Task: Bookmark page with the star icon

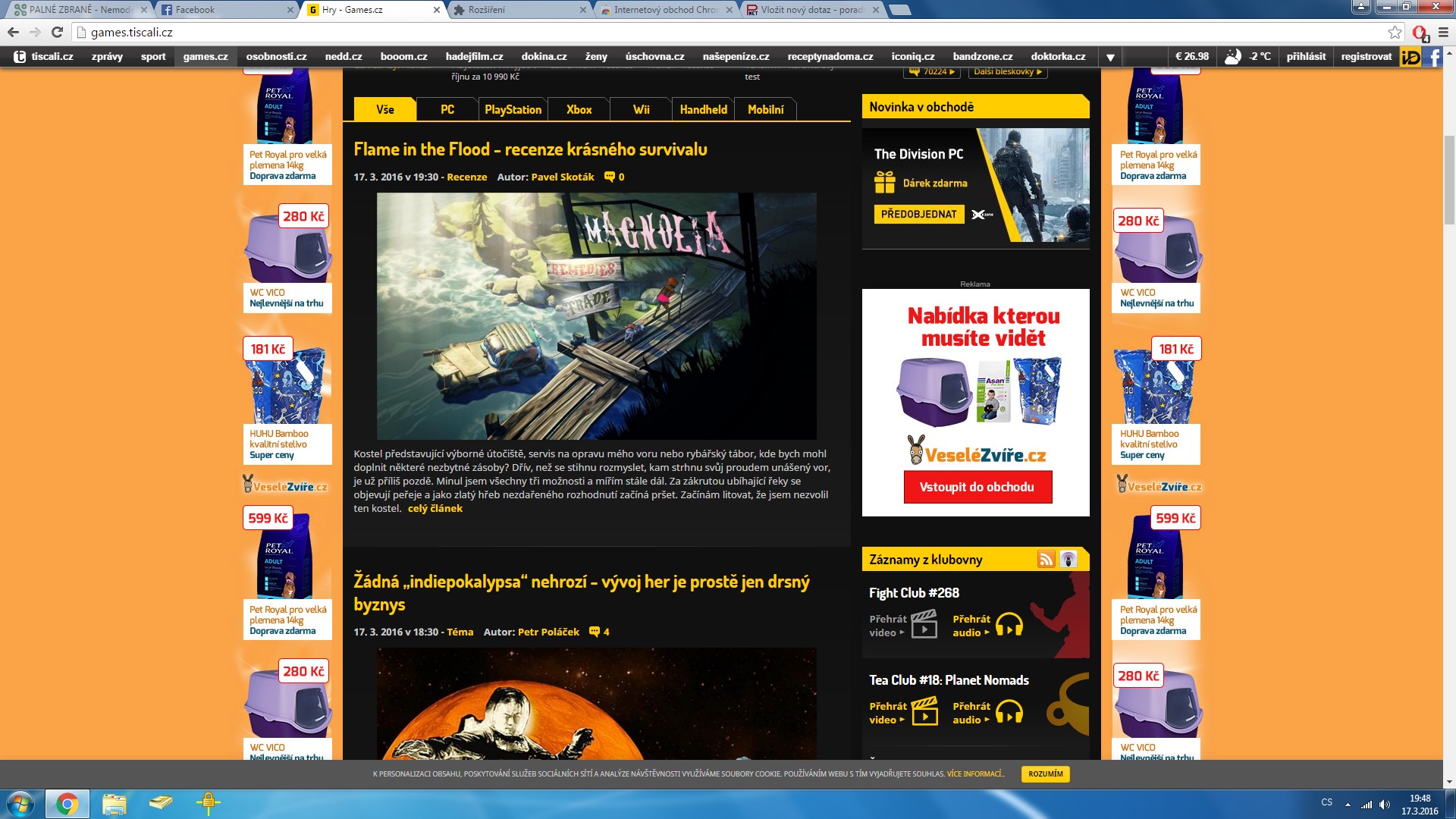Action: (1395, 32)
